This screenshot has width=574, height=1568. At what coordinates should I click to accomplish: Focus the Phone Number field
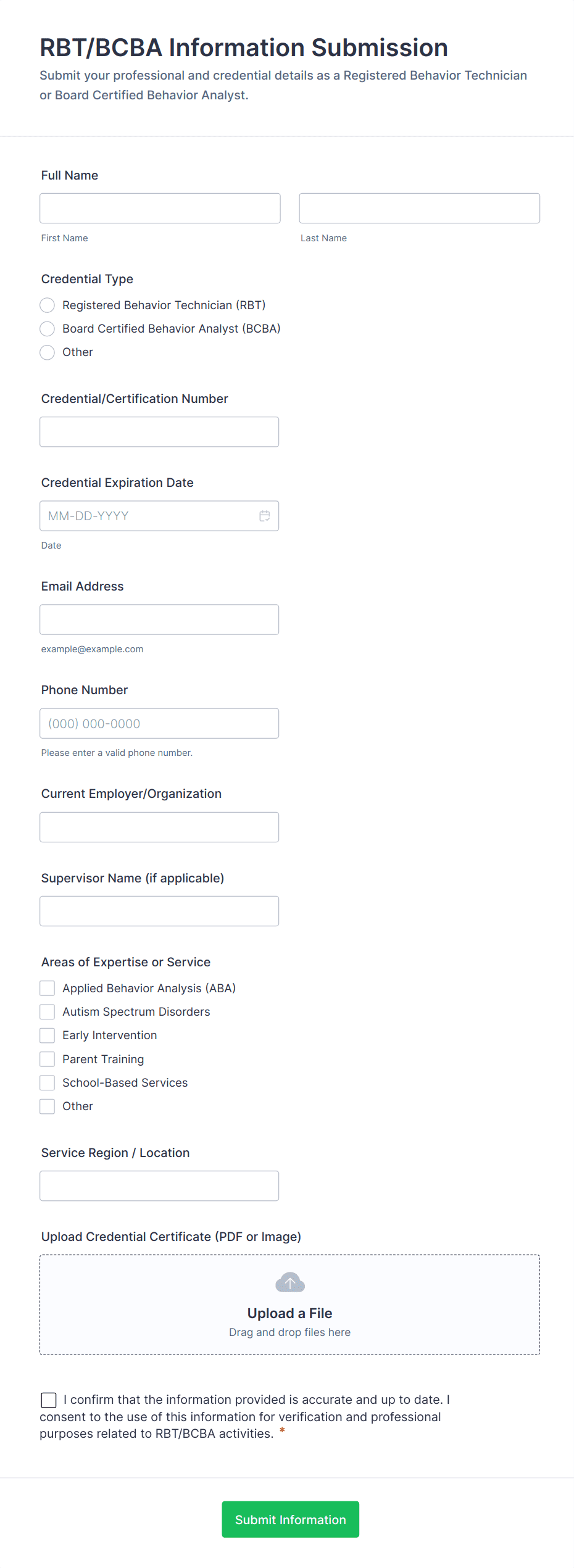click(159, 723)
